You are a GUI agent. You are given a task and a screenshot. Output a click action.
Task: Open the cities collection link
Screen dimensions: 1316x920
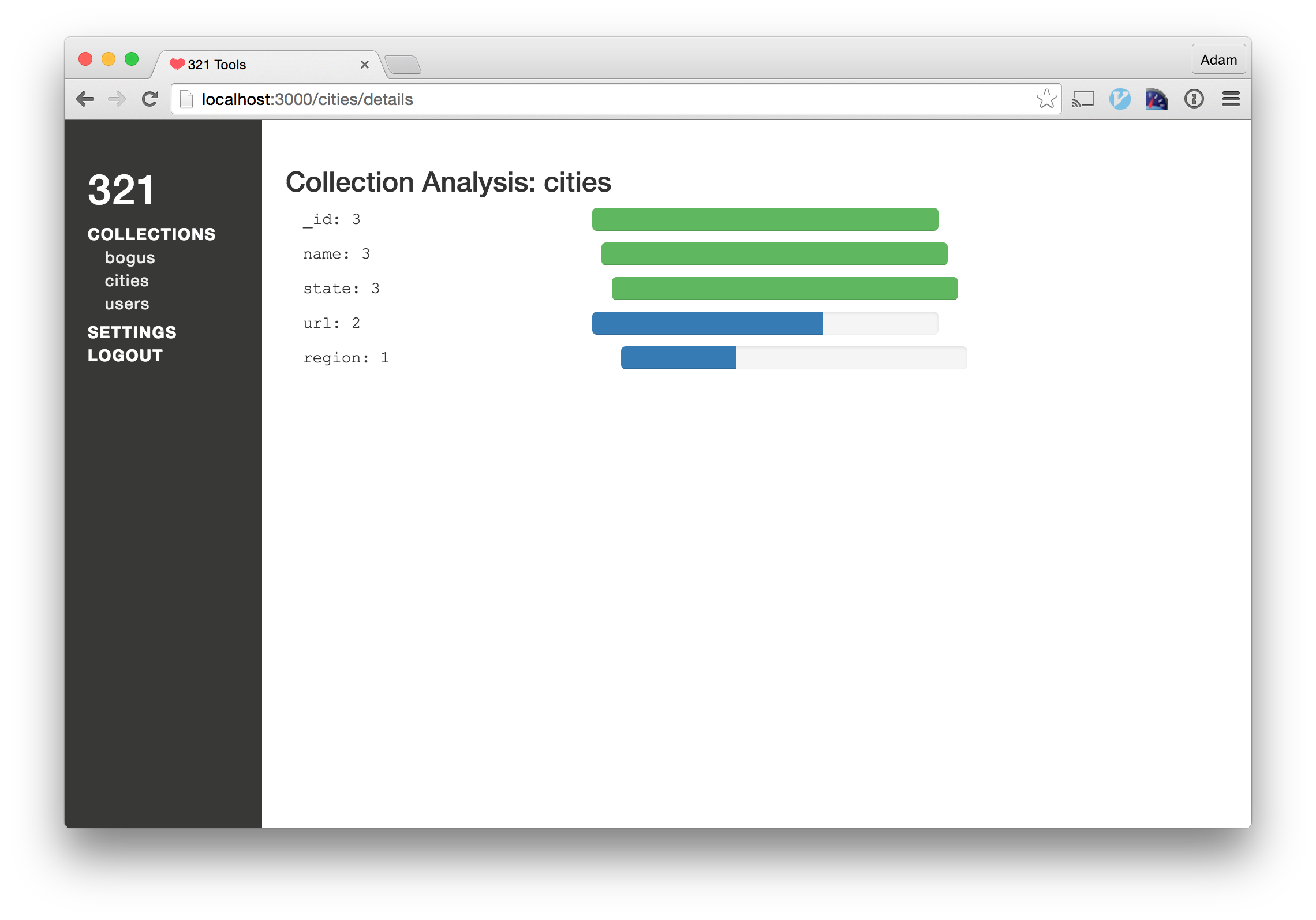click(127, 281)
